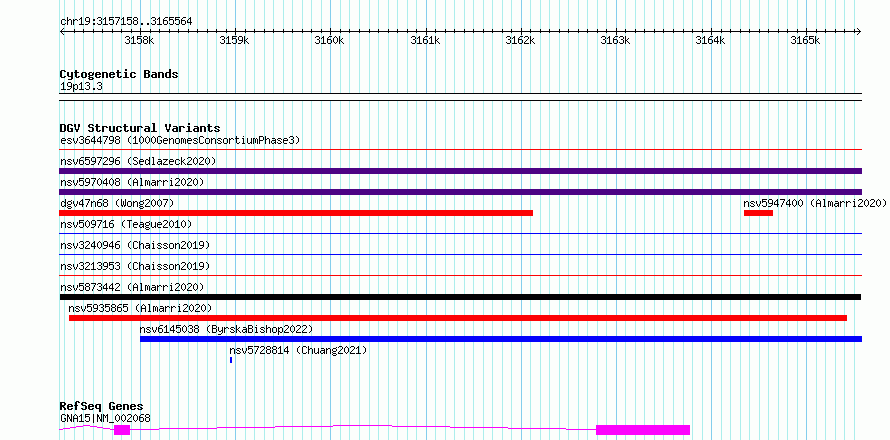Open nsv509716 (Teague2010) label

126,224
